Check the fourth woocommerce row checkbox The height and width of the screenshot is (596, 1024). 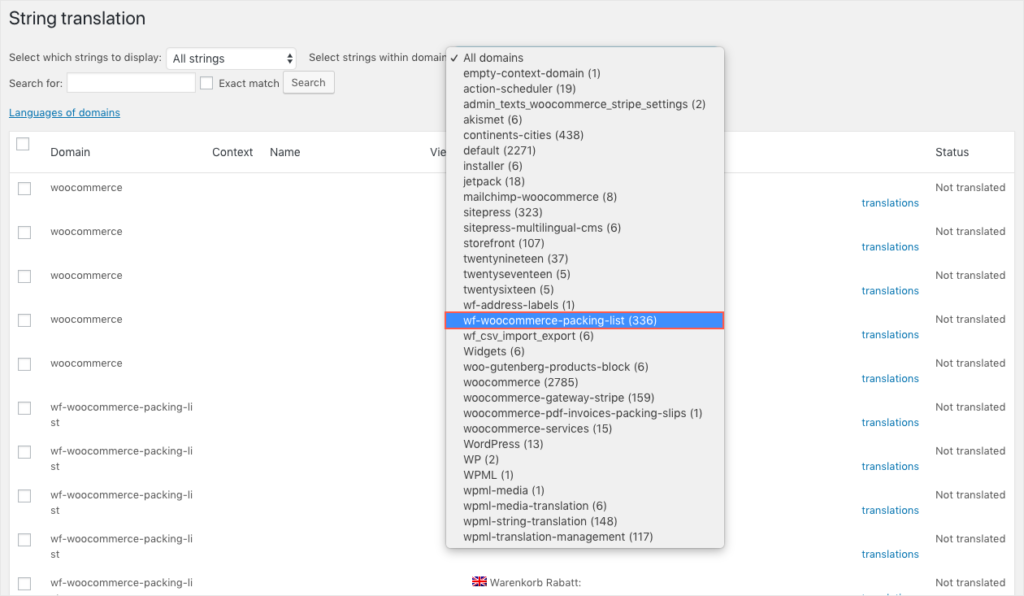(x=24, y=320)
